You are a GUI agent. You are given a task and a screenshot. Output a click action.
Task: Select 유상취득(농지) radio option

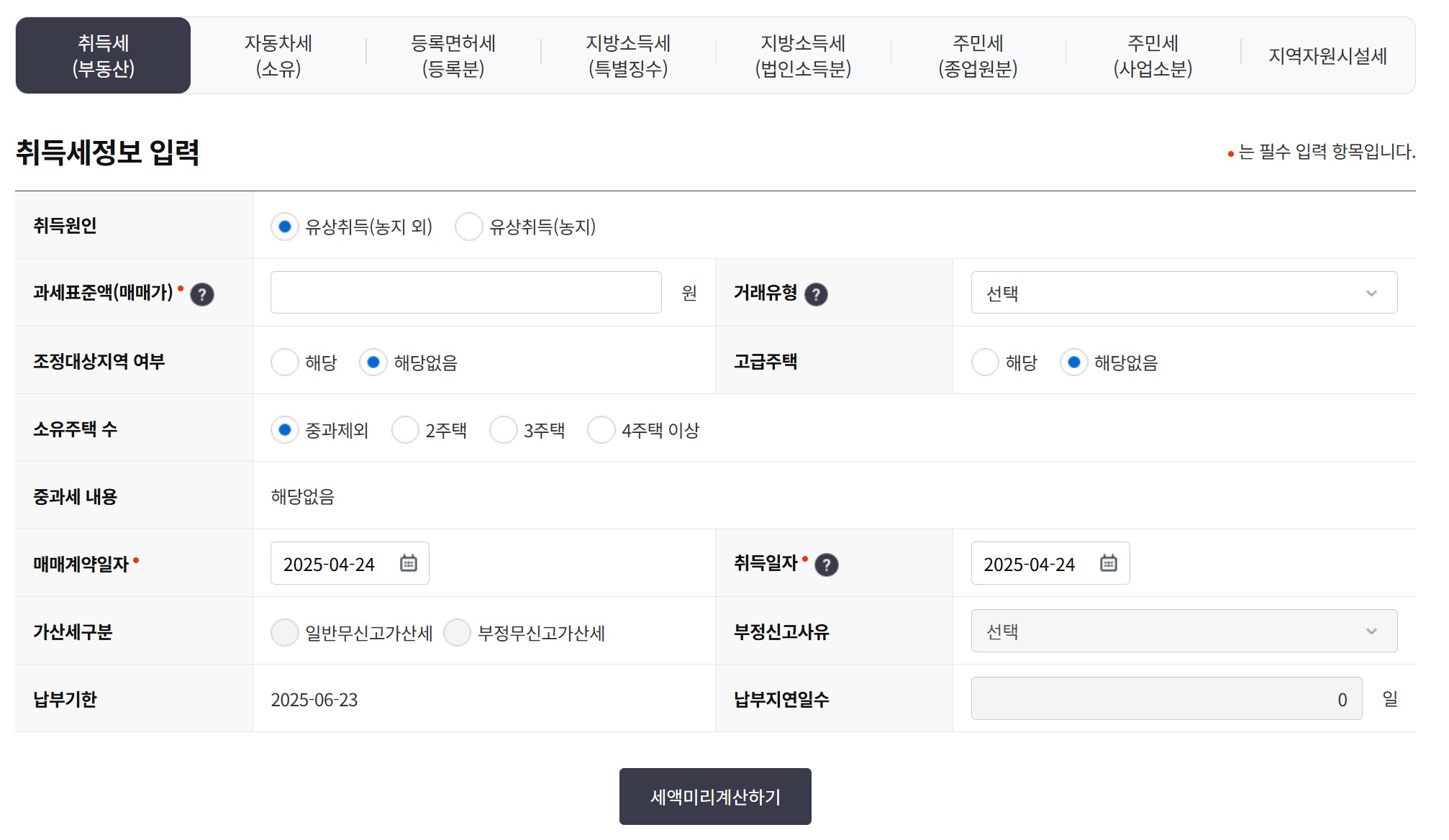(468, 227)
